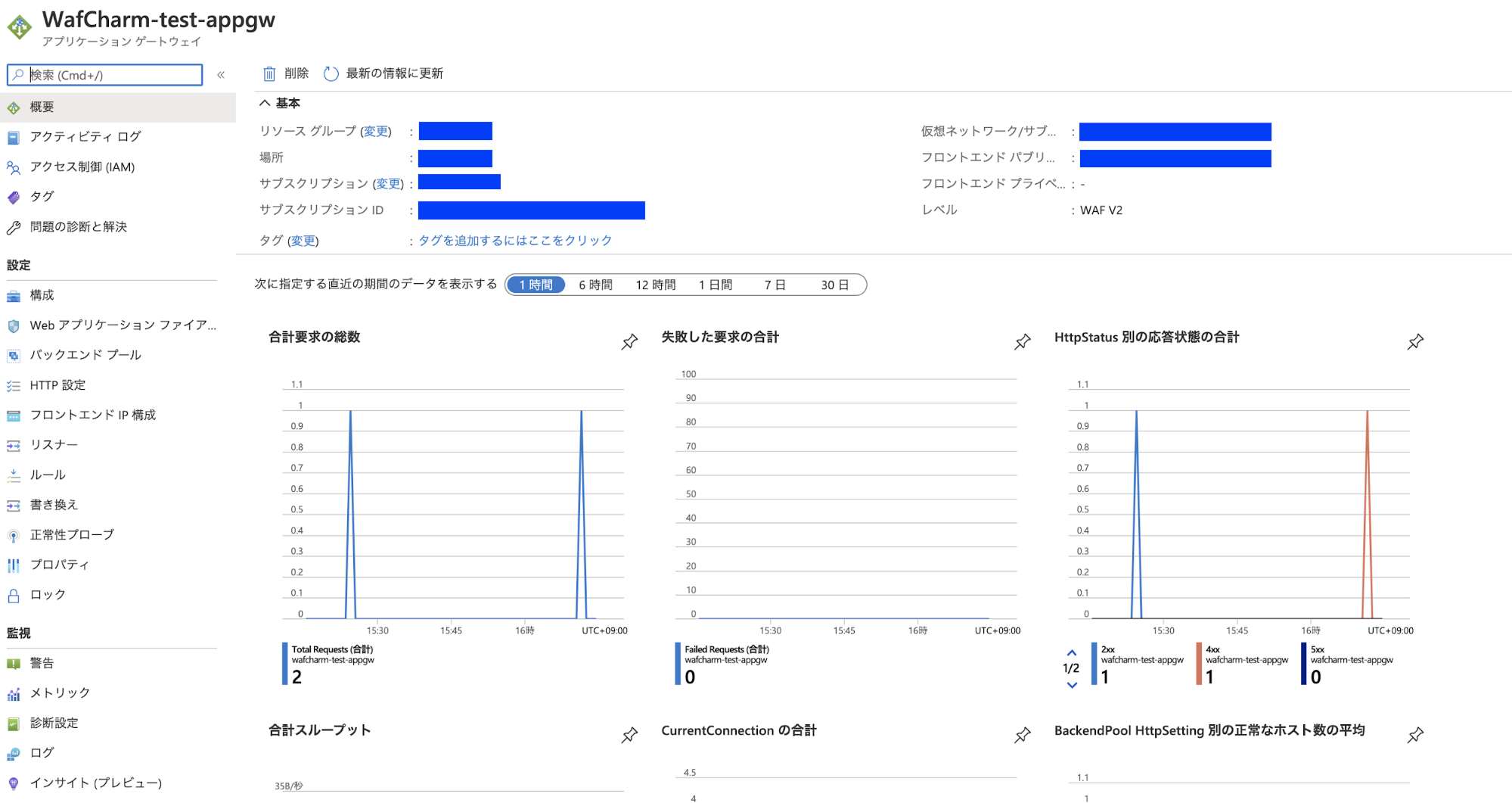
Task: Pin the 合計スループット chart
Action: point(629,735)
